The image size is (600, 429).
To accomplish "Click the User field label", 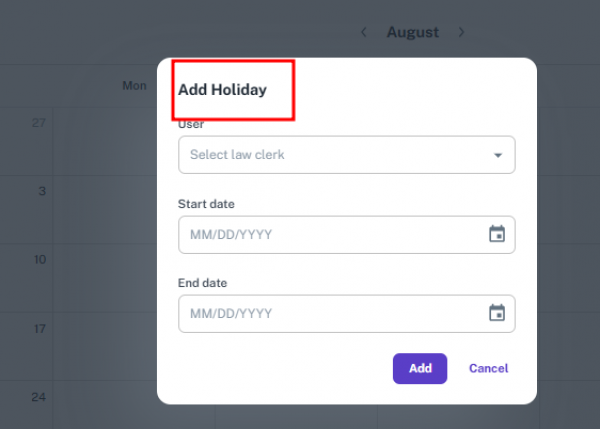I will [x=191, y=125].
